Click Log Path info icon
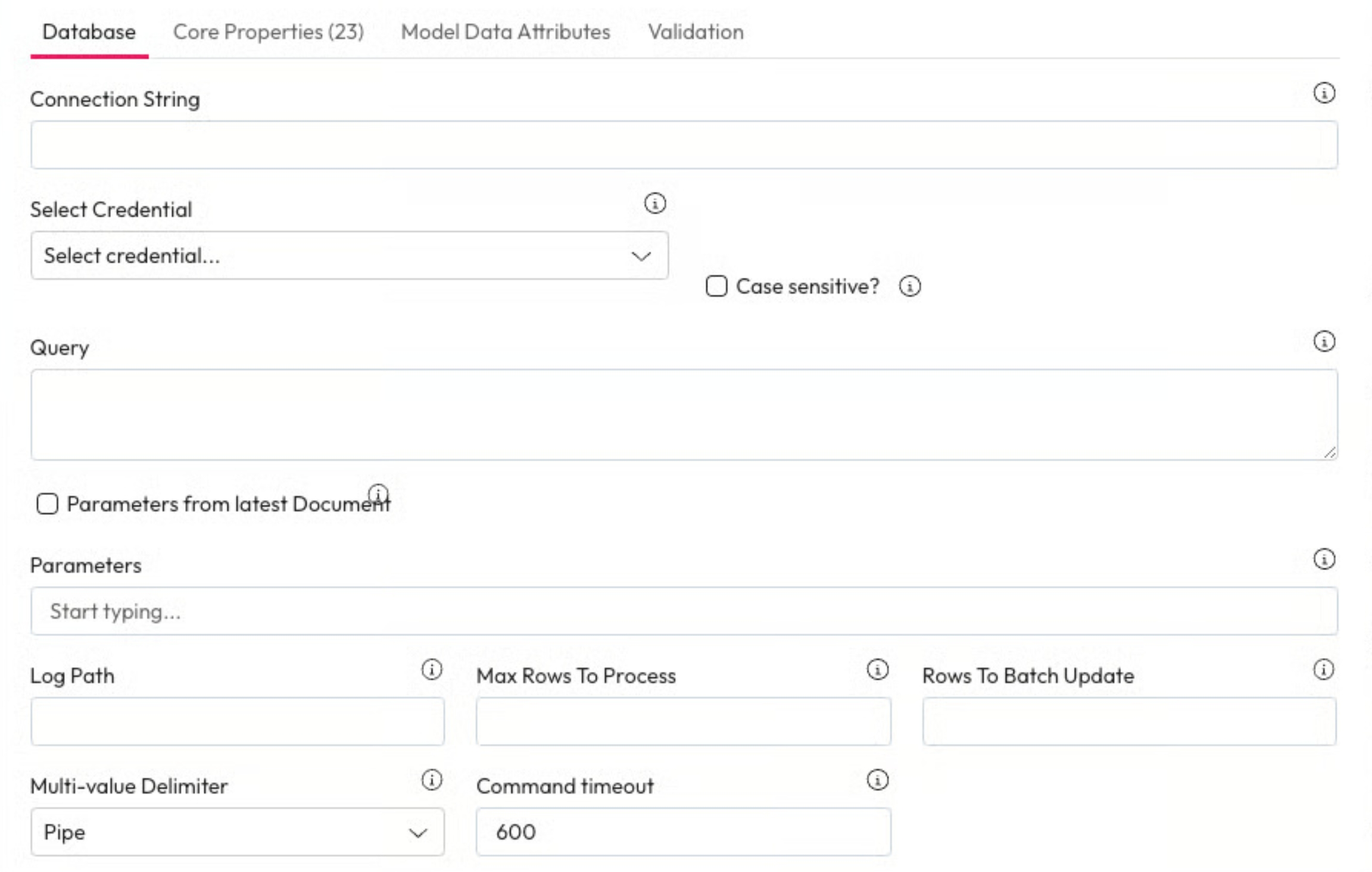Viewport: 1372px width, 872px height. [x=431, y=670]
